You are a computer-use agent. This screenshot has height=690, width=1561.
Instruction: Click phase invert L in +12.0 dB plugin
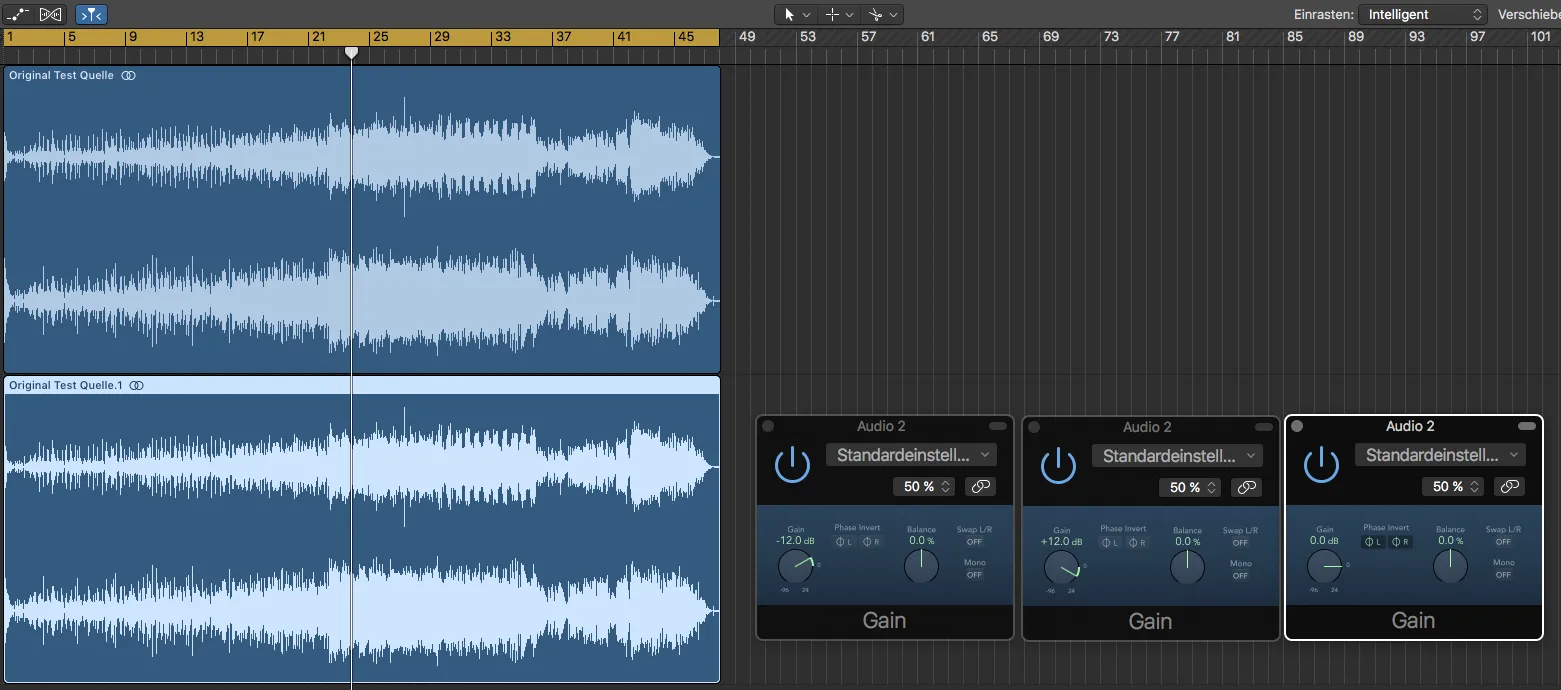tap(1112, 543)
